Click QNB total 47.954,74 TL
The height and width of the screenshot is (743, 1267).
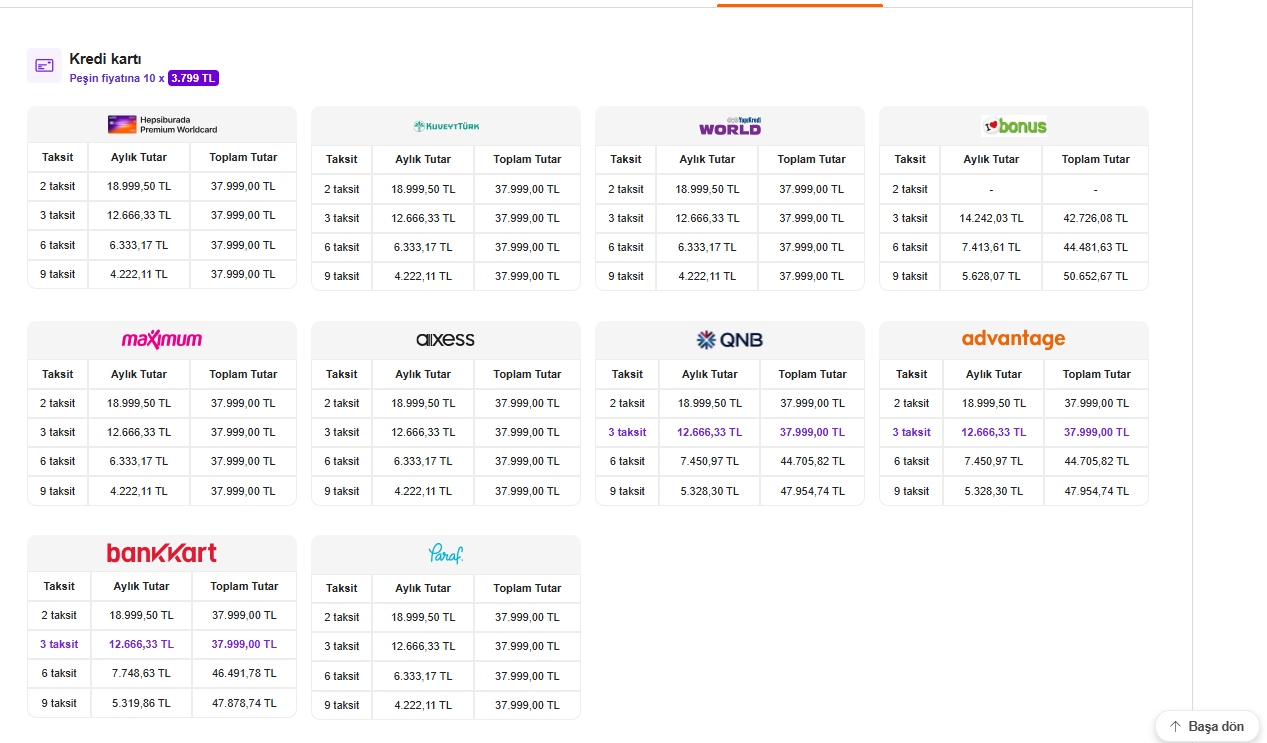[812, 491]
